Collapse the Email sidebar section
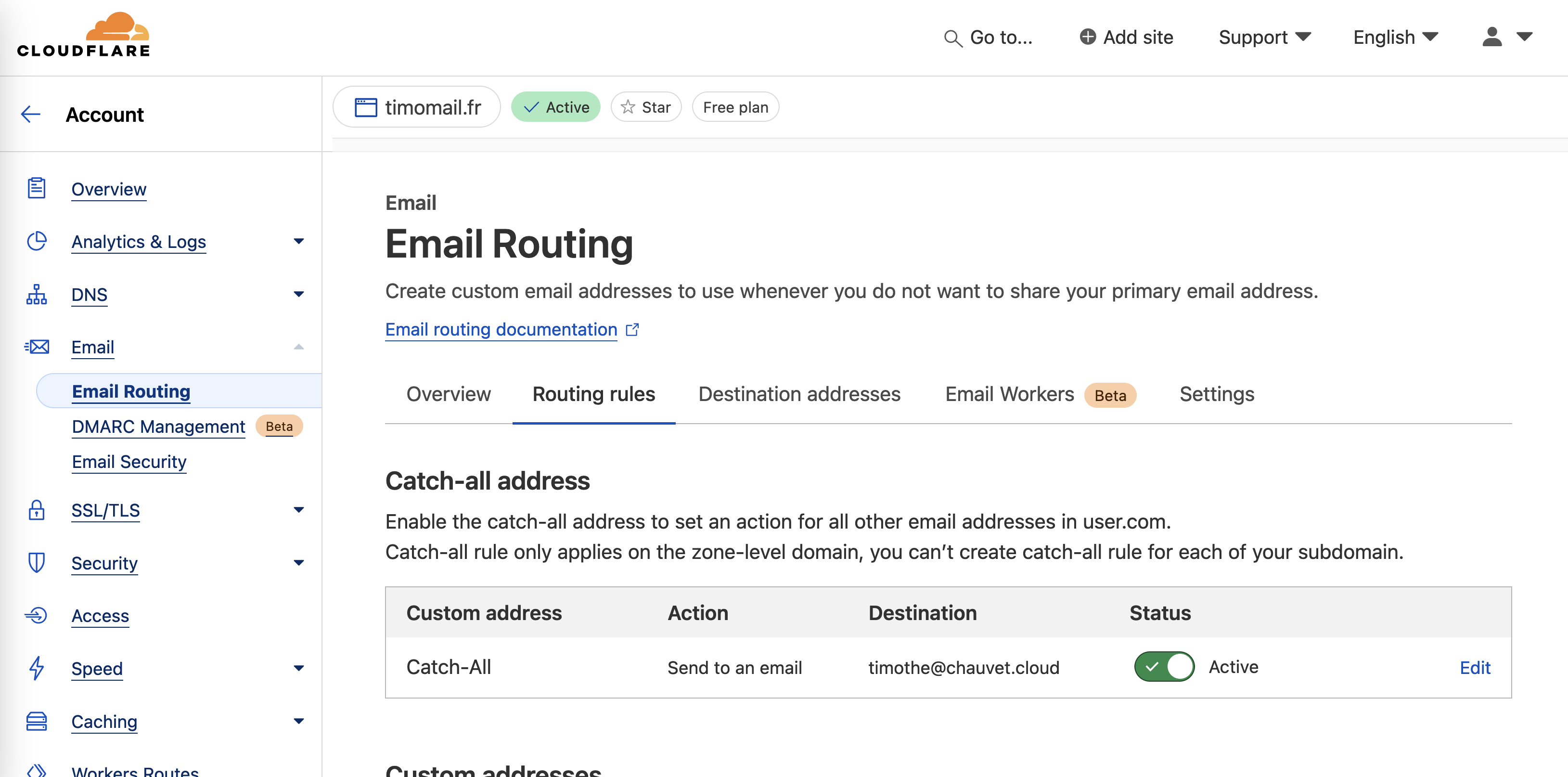Screen dimensions: 1568x777 298,347
